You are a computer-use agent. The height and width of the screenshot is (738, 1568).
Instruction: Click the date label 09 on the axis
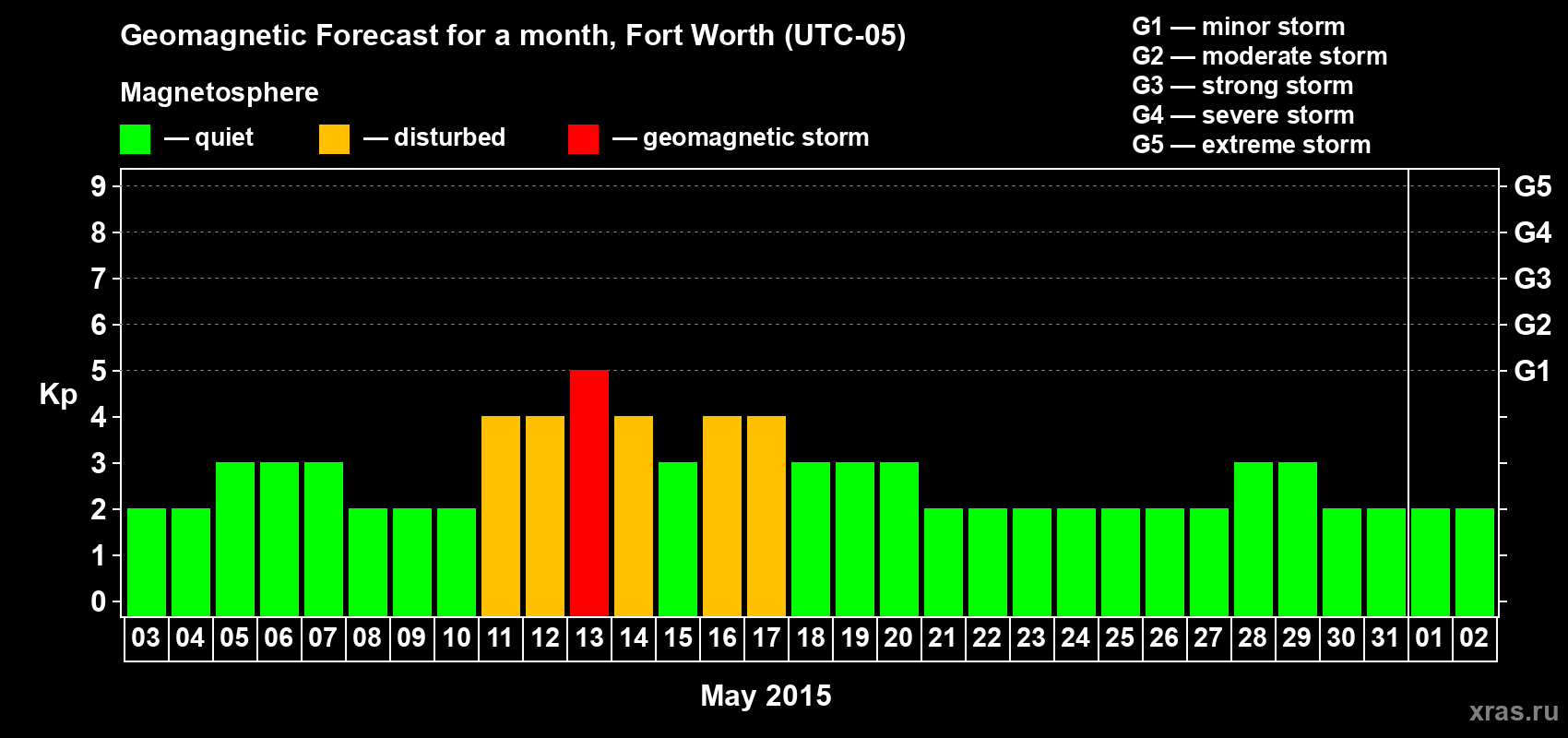[x=411, y=638]
